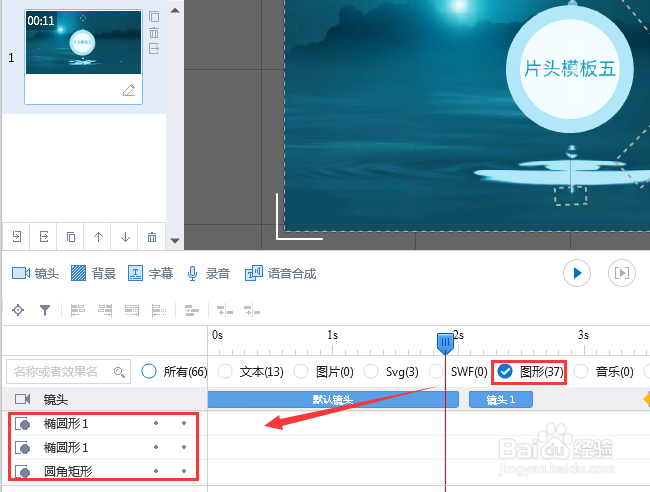Click the align left timeline icon
The height and width of the screenshot is (492, 650).
78,310
